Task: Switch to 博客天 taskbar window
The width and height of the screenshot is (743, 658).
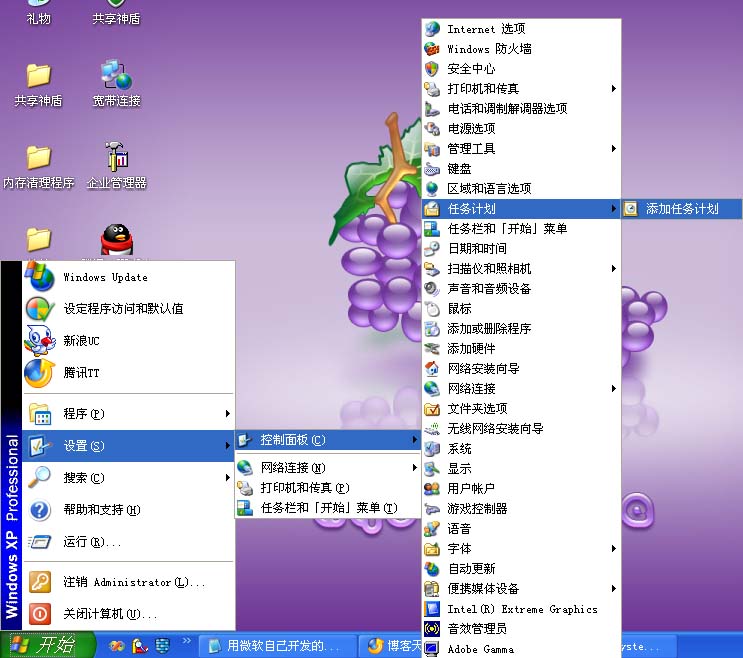Action: (391, 646)
